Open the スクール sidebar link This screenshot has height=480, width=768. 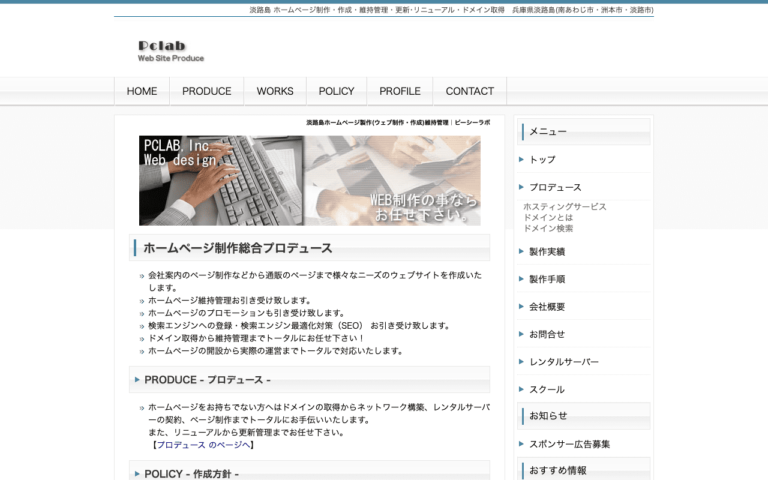[547, 389]
